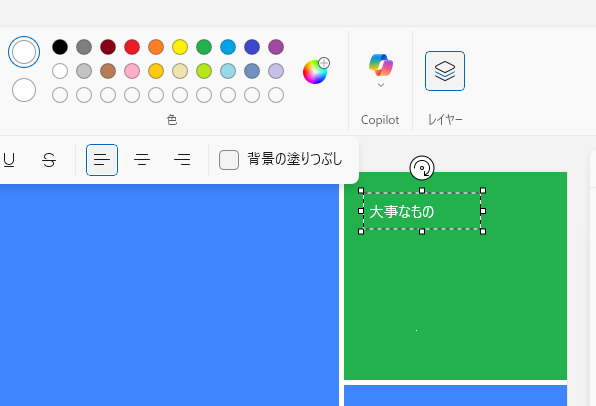
Task: Pick the white swatch in second row
Action: point(60,71)
